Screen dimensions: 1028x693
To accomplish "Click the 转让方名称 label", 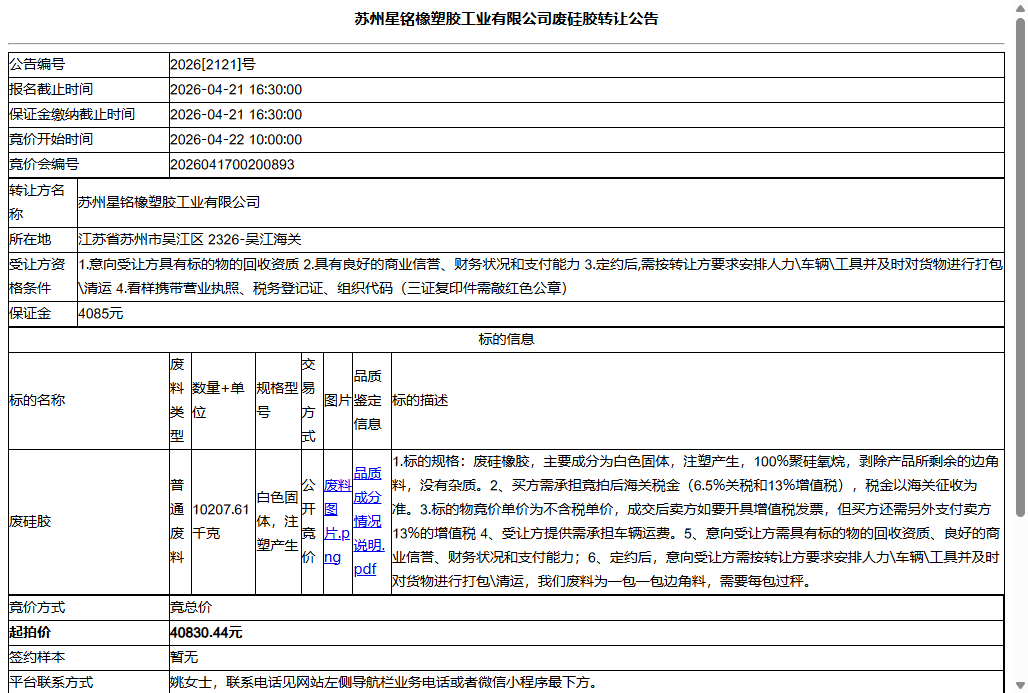I will [x=37, y=202].
